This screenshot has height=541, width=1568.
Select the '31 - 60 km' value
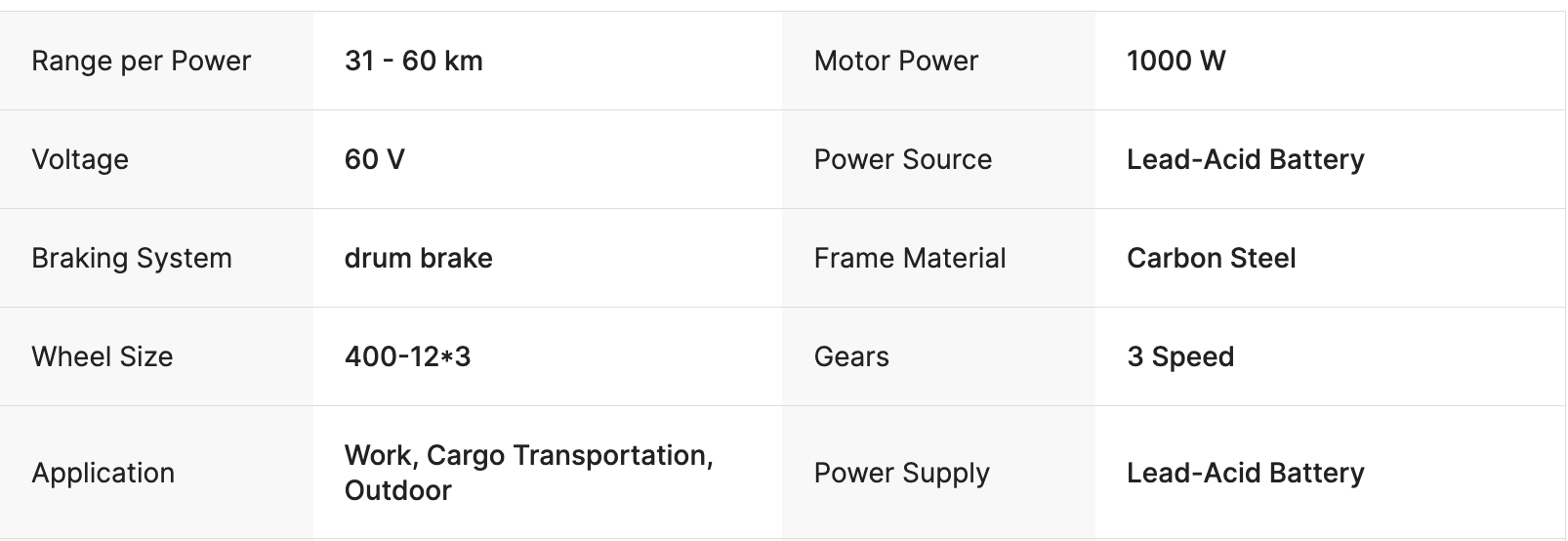click(413, 61)
